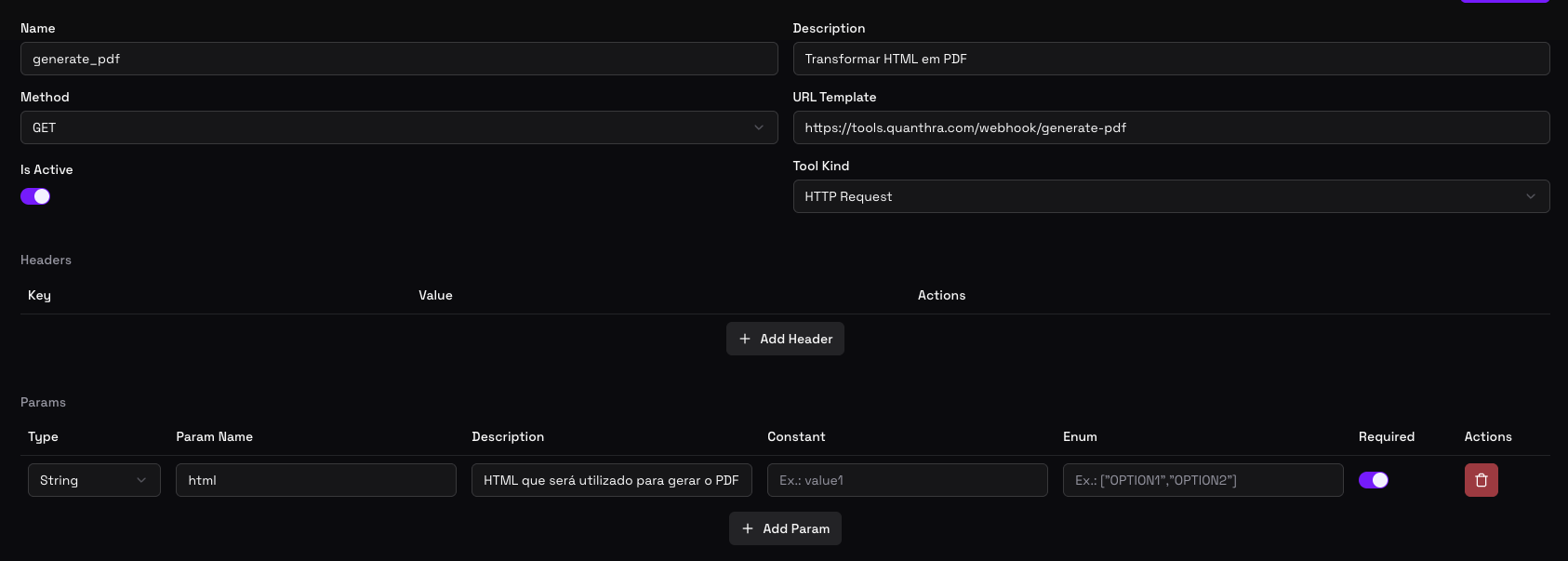Click the chevron arrow in String type select

point(141,480)
